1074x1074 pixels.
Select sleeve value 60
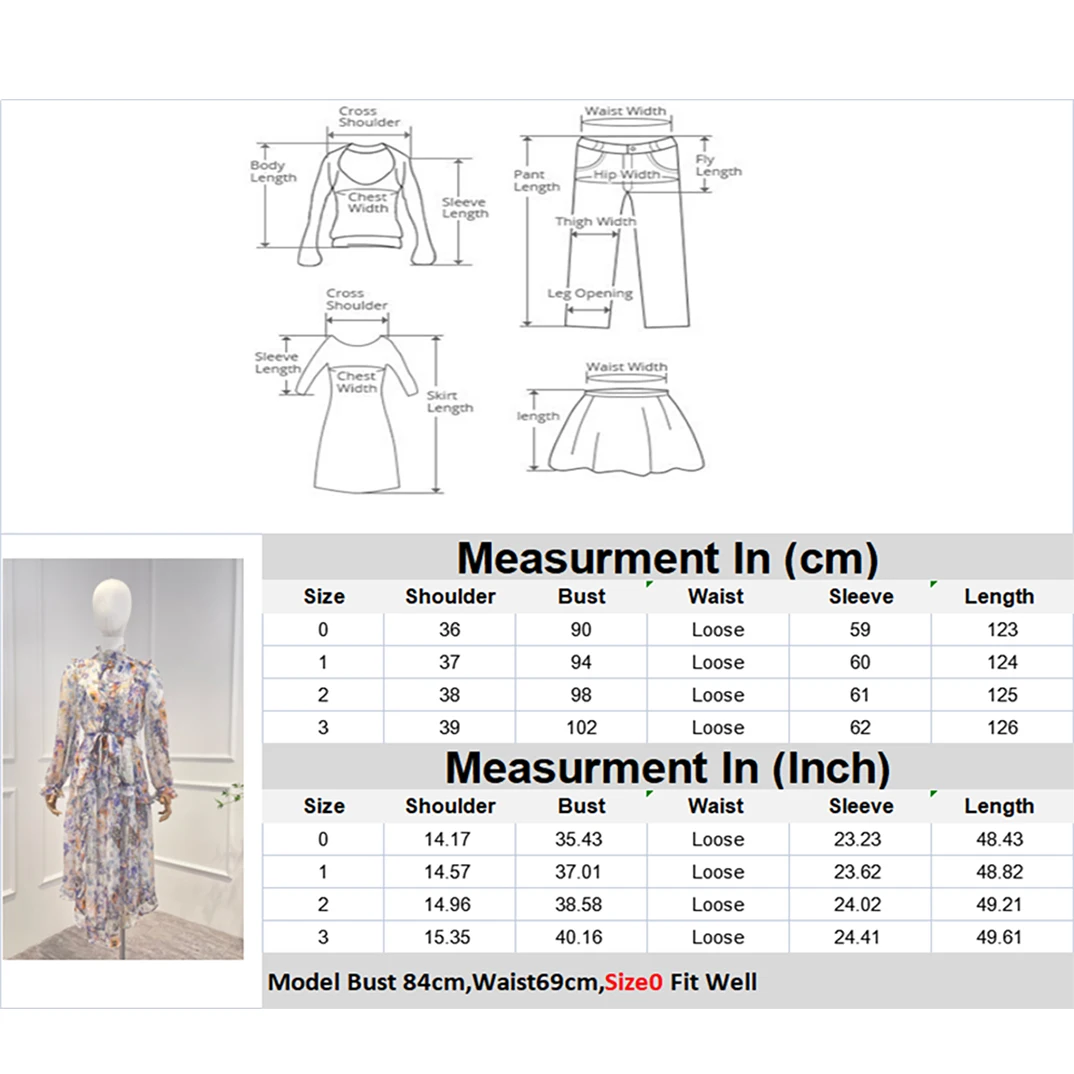(x=860, y=662)
